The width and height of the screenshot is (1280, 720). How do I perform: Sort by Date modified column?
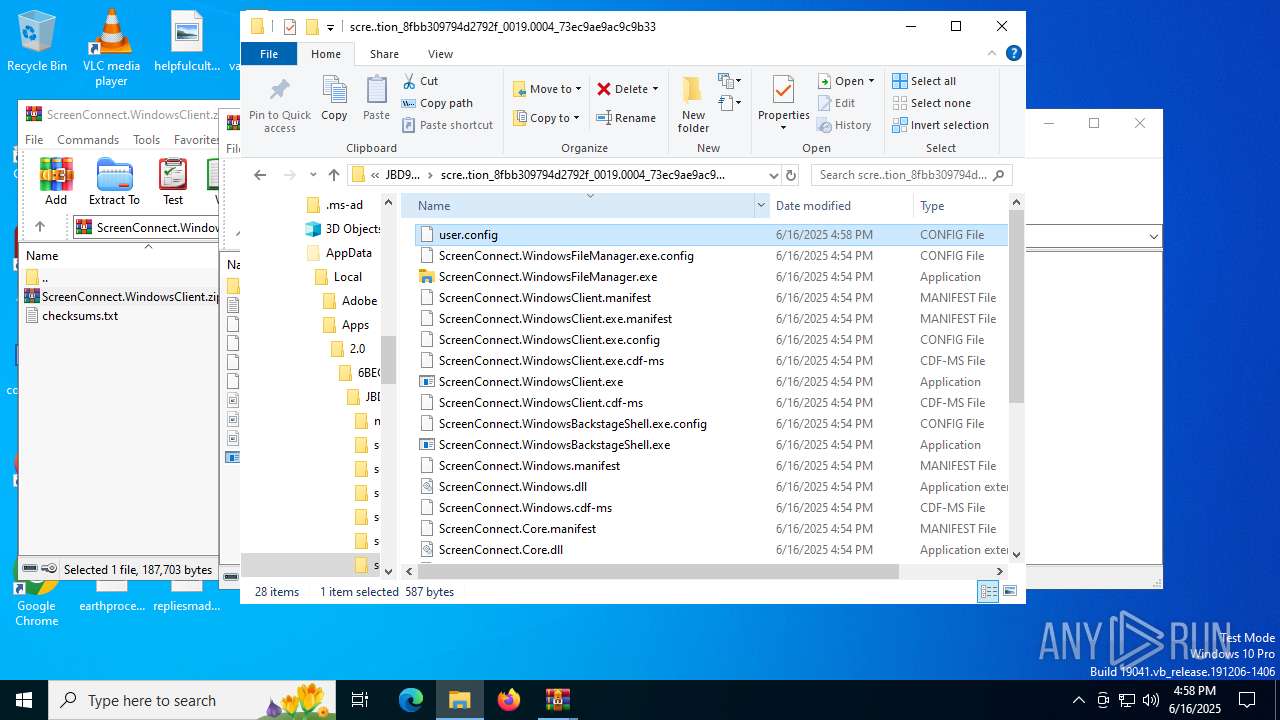[x=840, y=205]
